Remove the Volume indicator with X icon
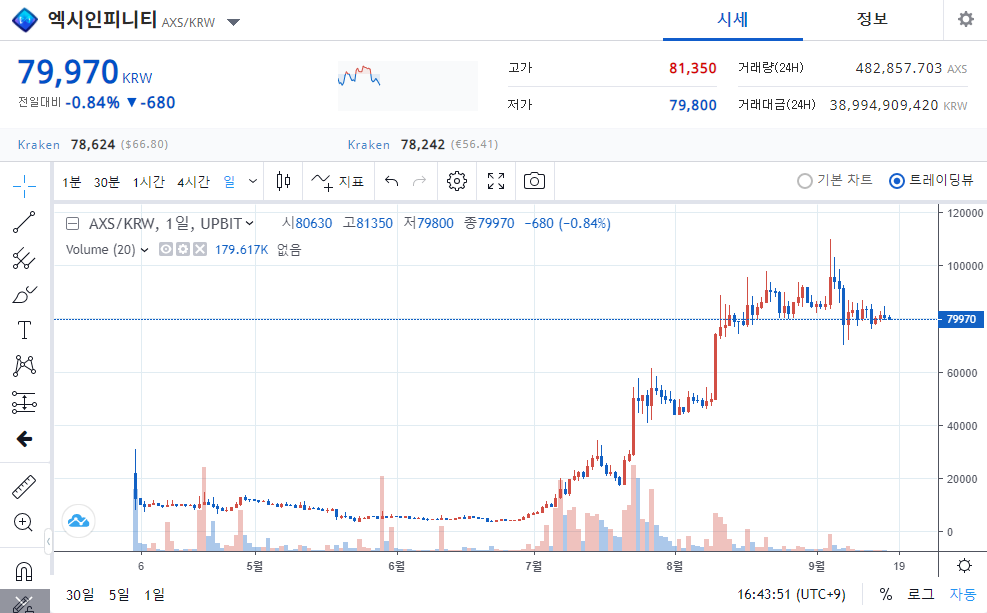 200,250
